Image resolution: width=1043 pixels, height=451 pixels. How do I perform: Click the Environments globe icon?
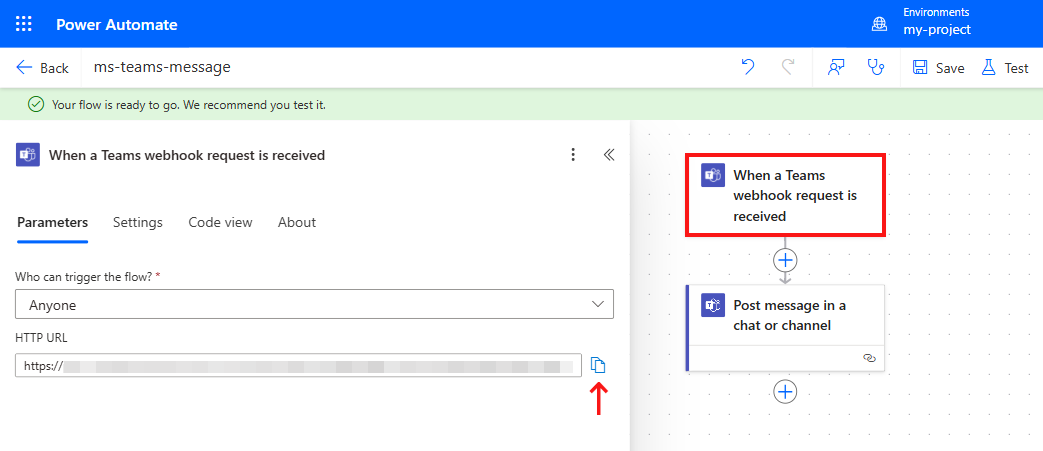pos(879,24)
